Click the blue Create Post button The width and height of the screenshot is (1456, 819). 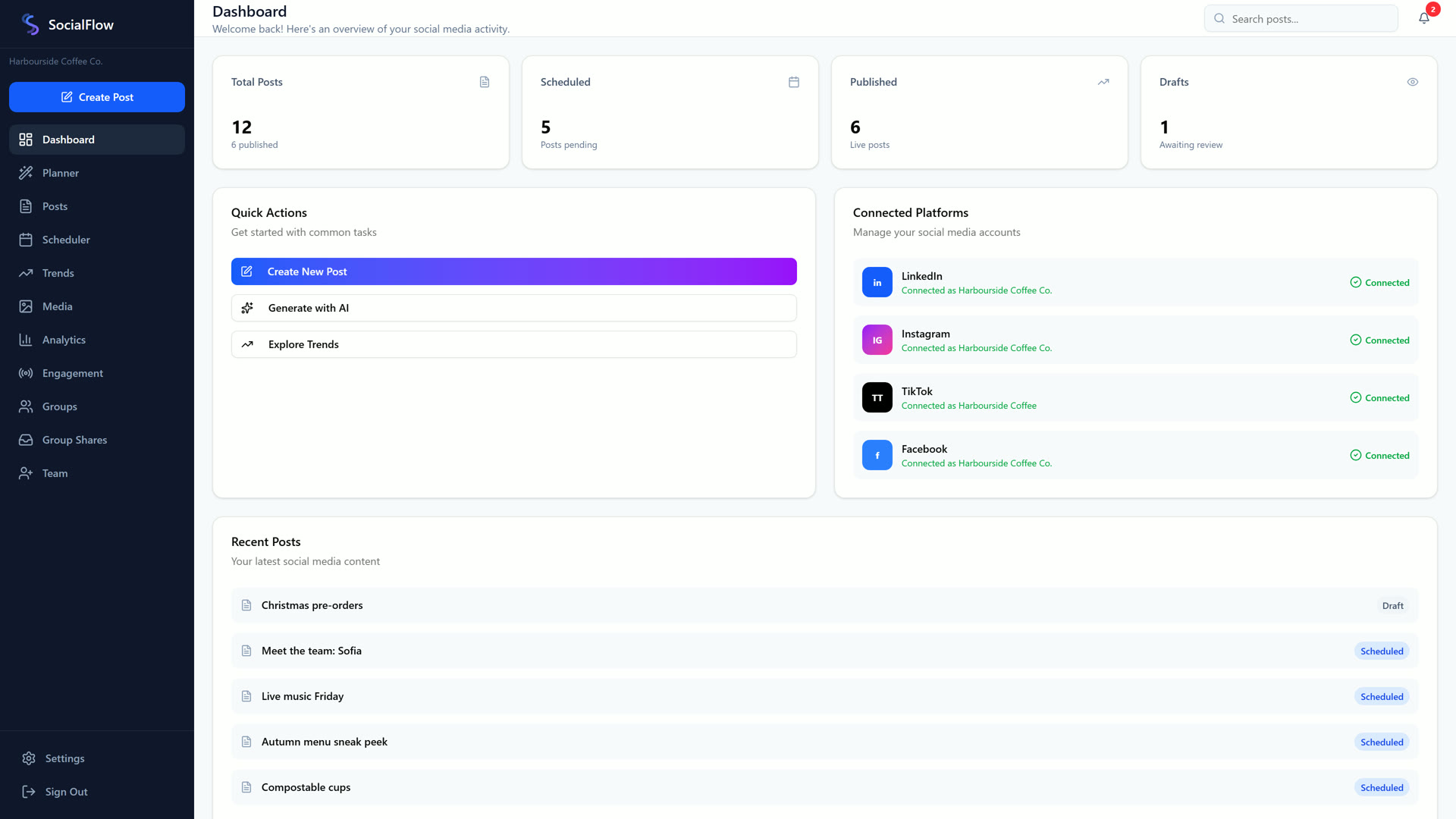click(x=97, y=97)
